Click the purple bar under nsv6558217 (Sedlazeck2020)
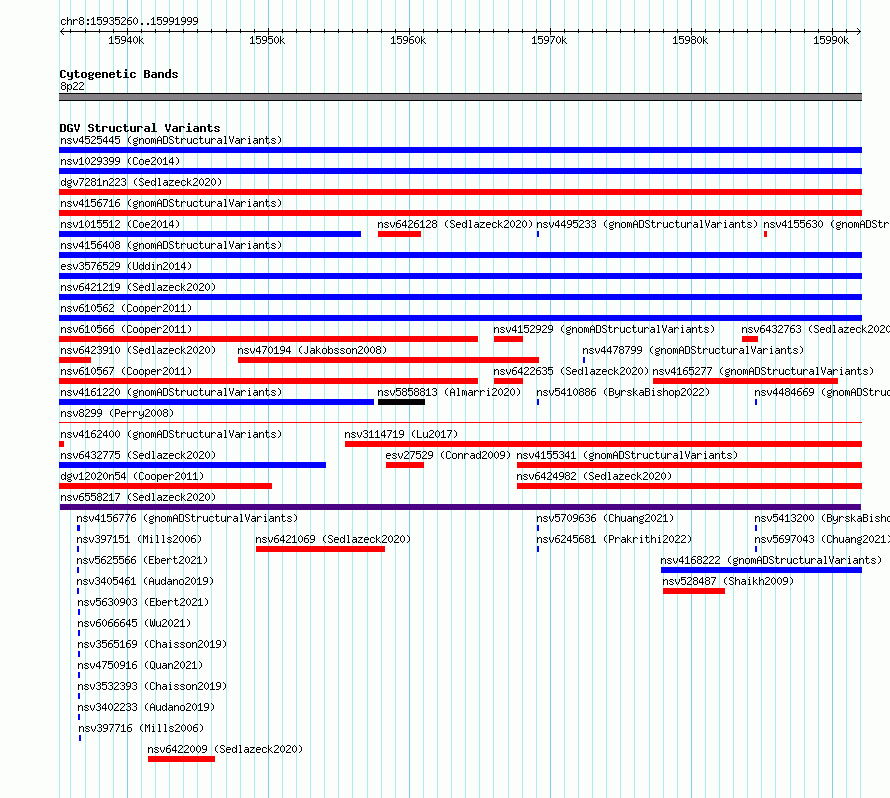Screen dimensions: 890x798 pyautogui.click(x=460, y=507)
